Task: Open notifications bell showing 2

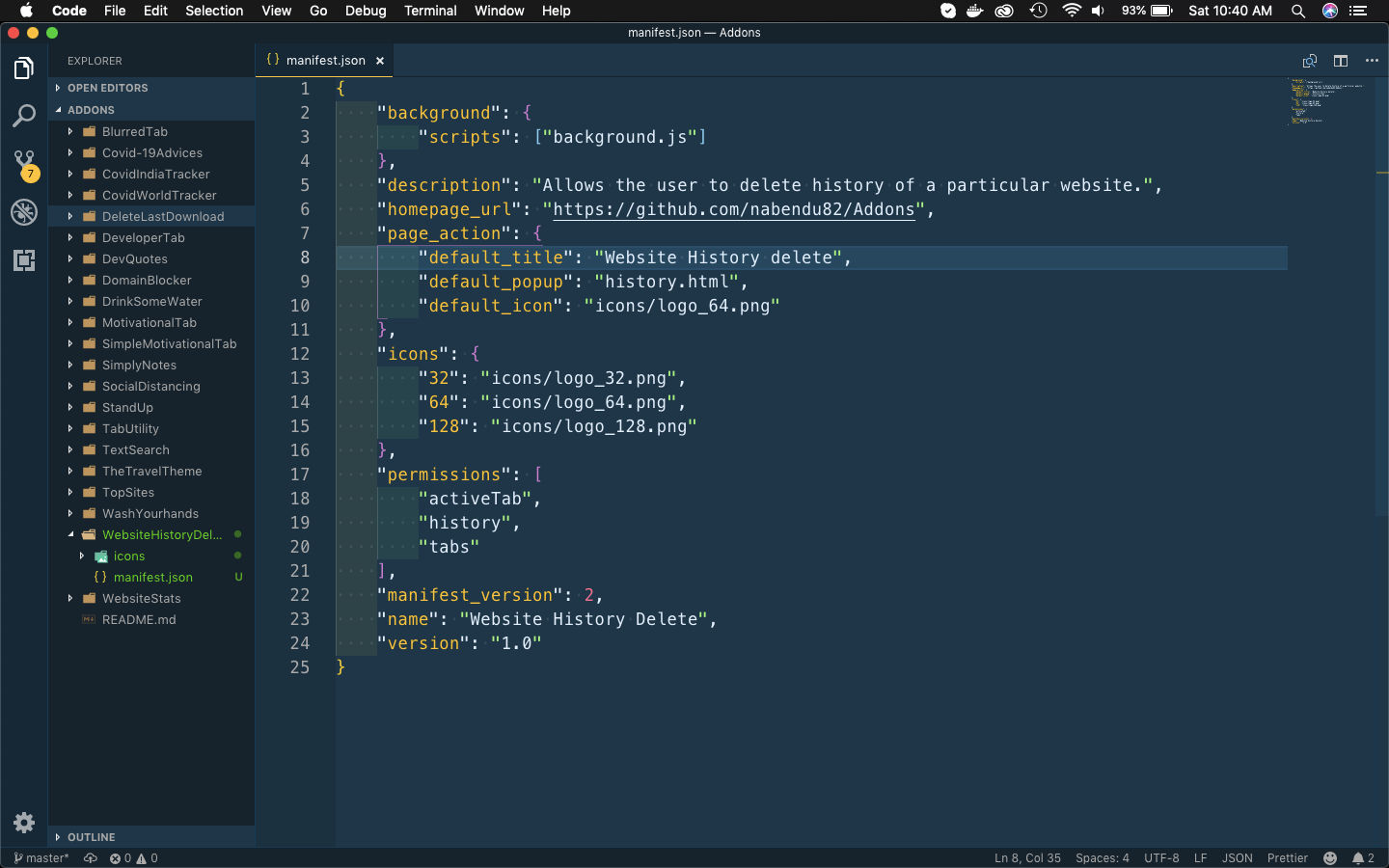Action: (x=1363, y=858)
